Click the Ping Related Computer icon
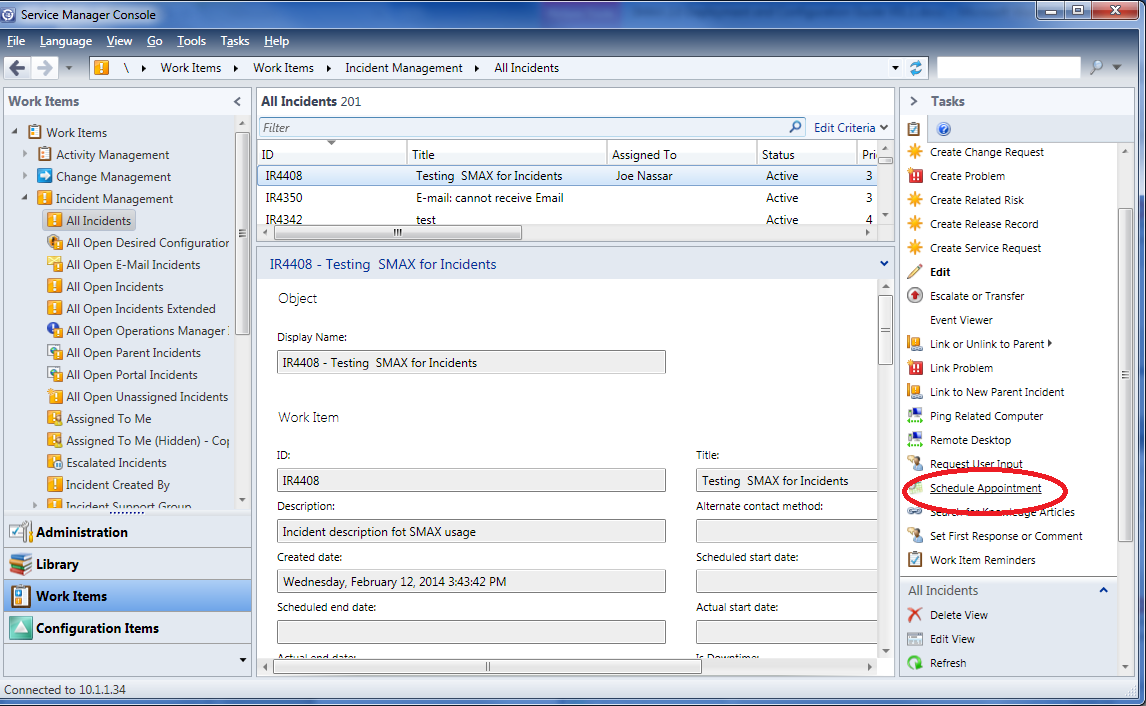The image size is (1146, 706). point(914,416)
